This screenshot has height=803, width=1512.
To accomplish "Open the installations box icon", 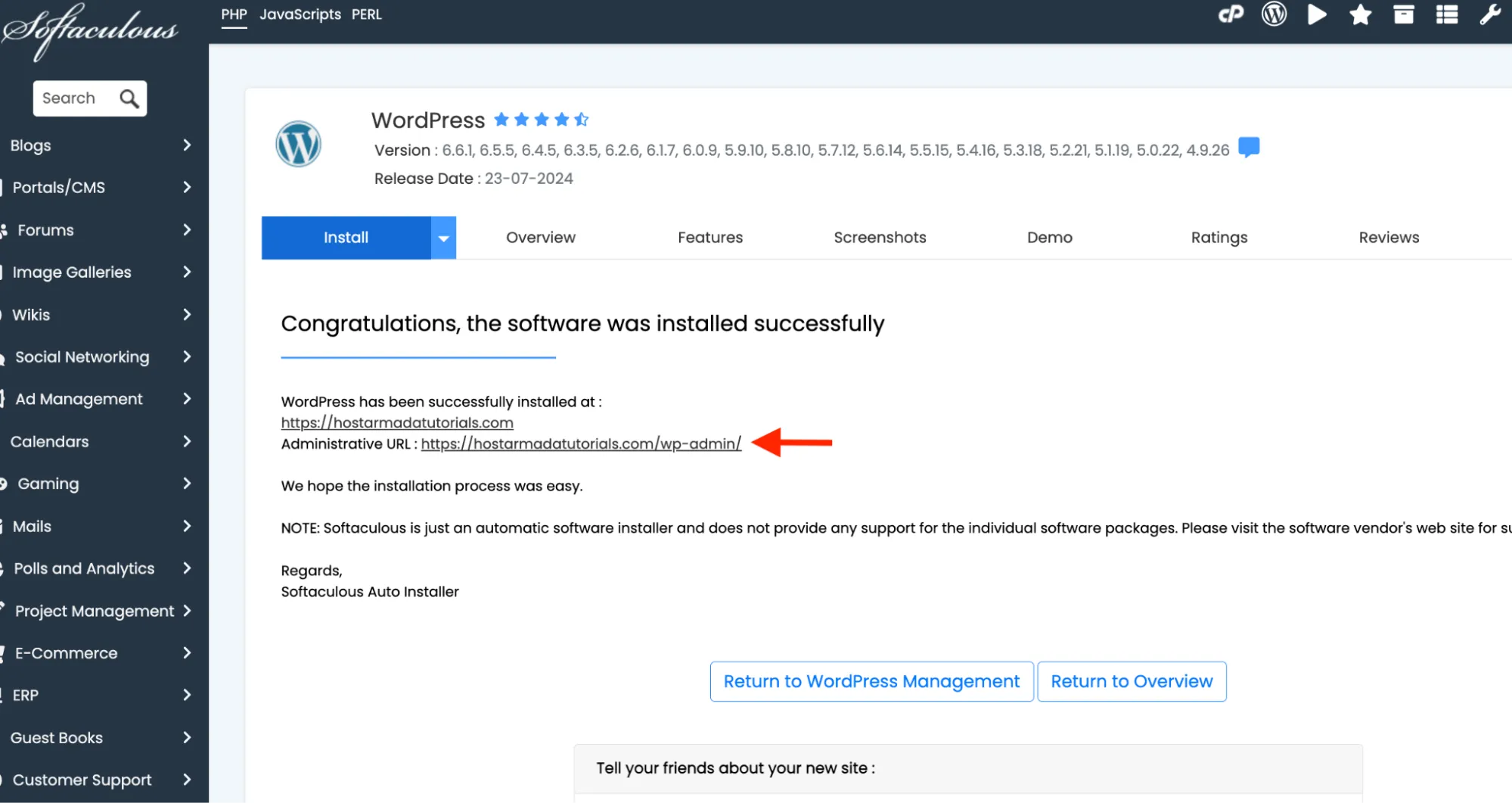I will [x=1404, y=14].
